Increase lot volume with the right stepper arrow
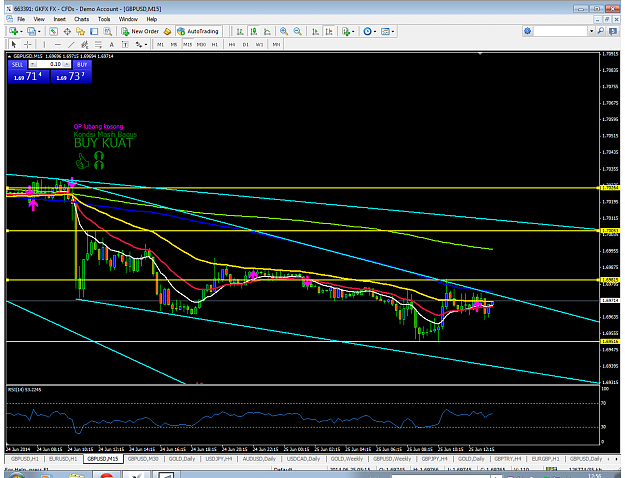This screenshot has height=478, width=625. pyautogui.click(x=67, y=64)
